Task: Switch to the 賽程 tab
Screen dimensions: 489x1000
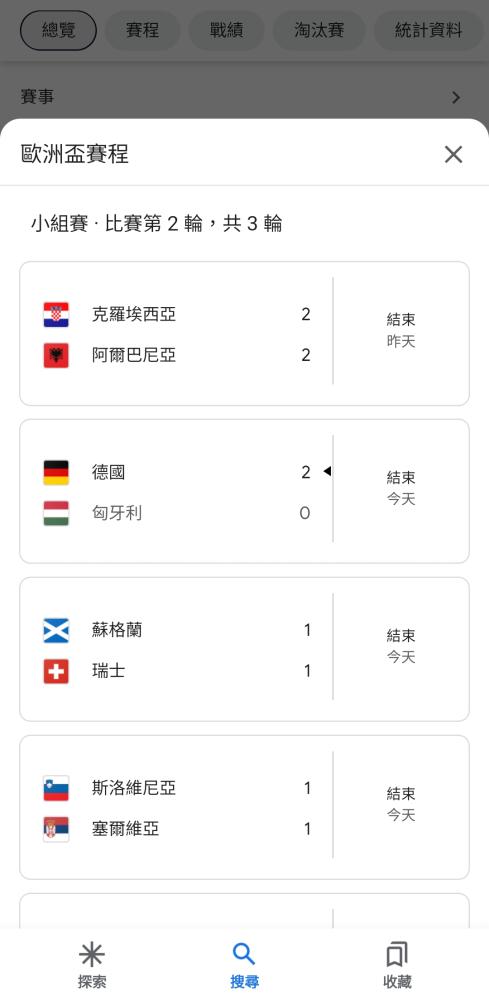Action: tap(142, 30)
